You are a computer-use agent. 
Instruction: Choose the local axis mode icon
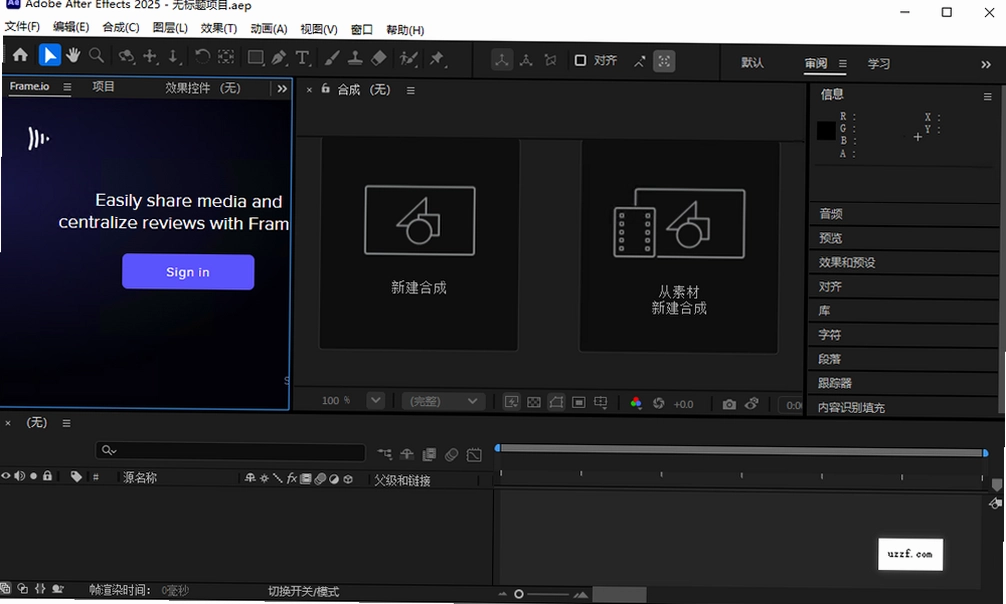coord(502,60)
